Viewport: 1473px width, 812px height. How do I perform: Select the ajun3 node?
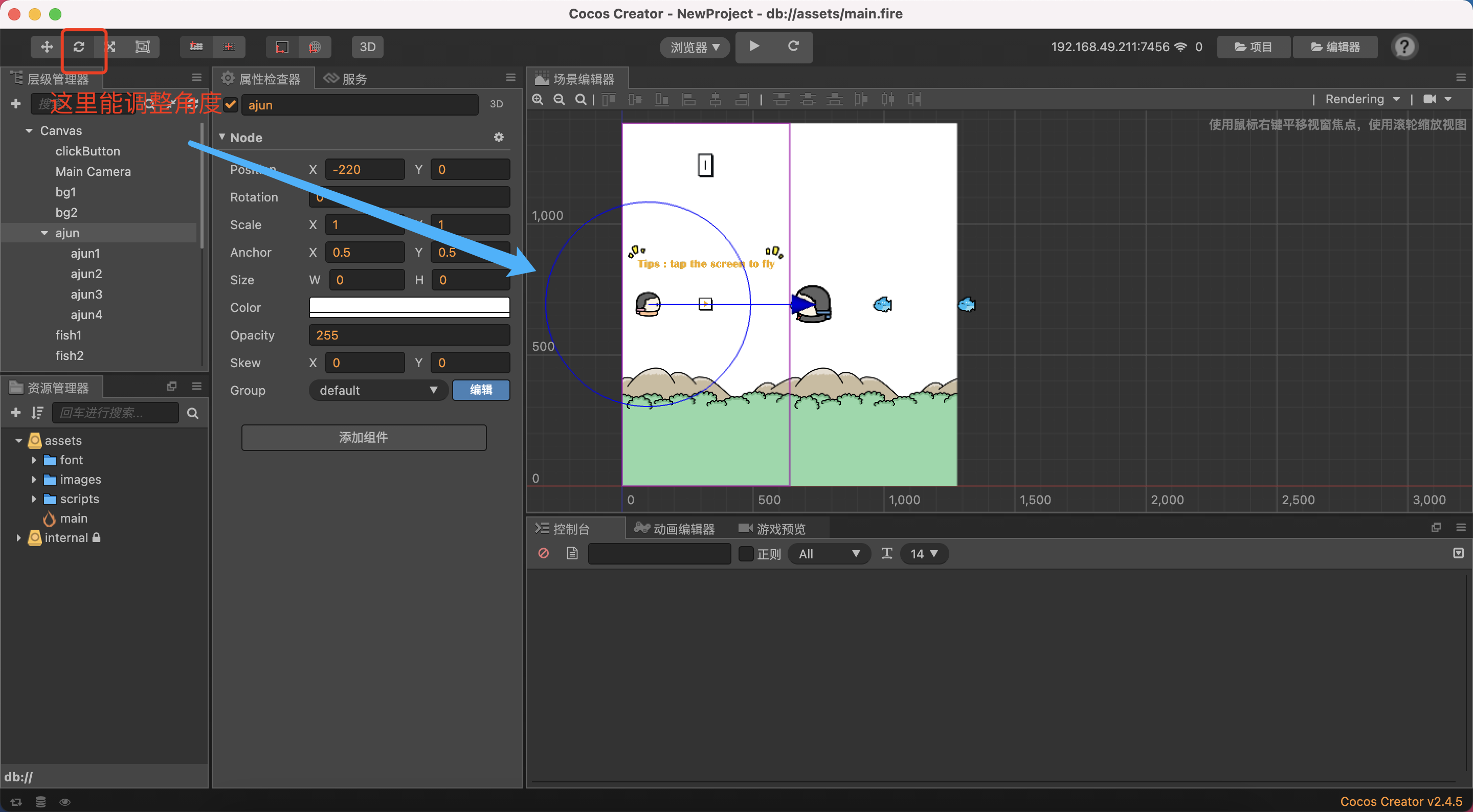coord(86,294)
